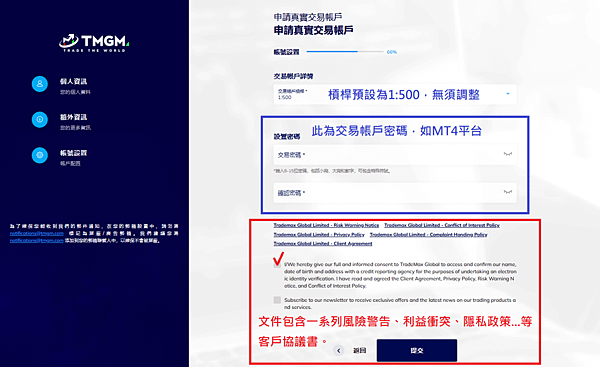Screen dimensions: 600x367
Task: Click the 交易密碼 password field
Action: coord(395,155)
